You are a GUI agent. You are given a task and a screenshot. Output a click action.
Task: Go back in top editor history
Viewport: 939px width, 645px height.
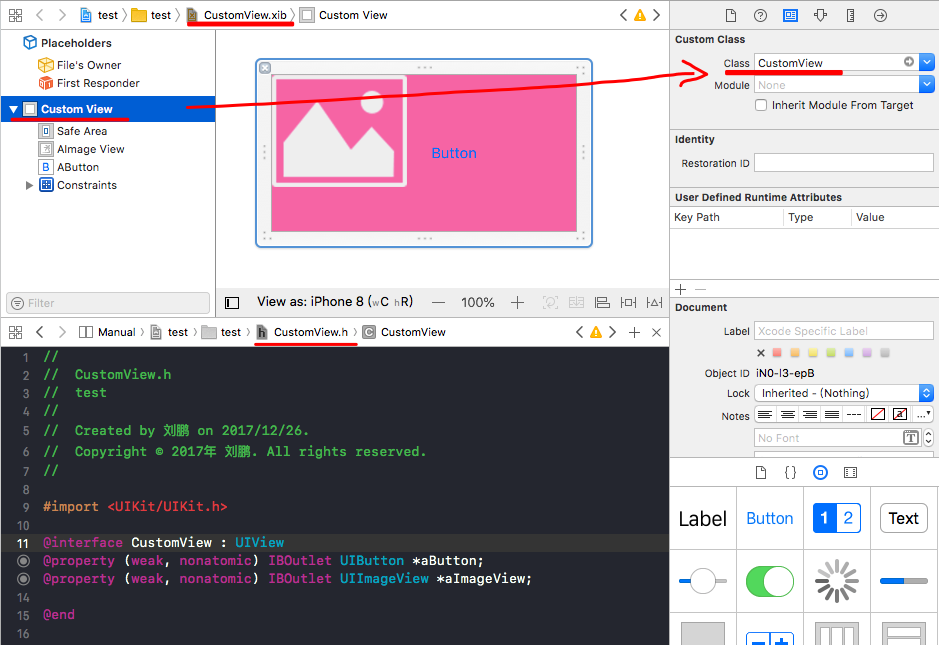pyautogui.click(x=40, y=15)
